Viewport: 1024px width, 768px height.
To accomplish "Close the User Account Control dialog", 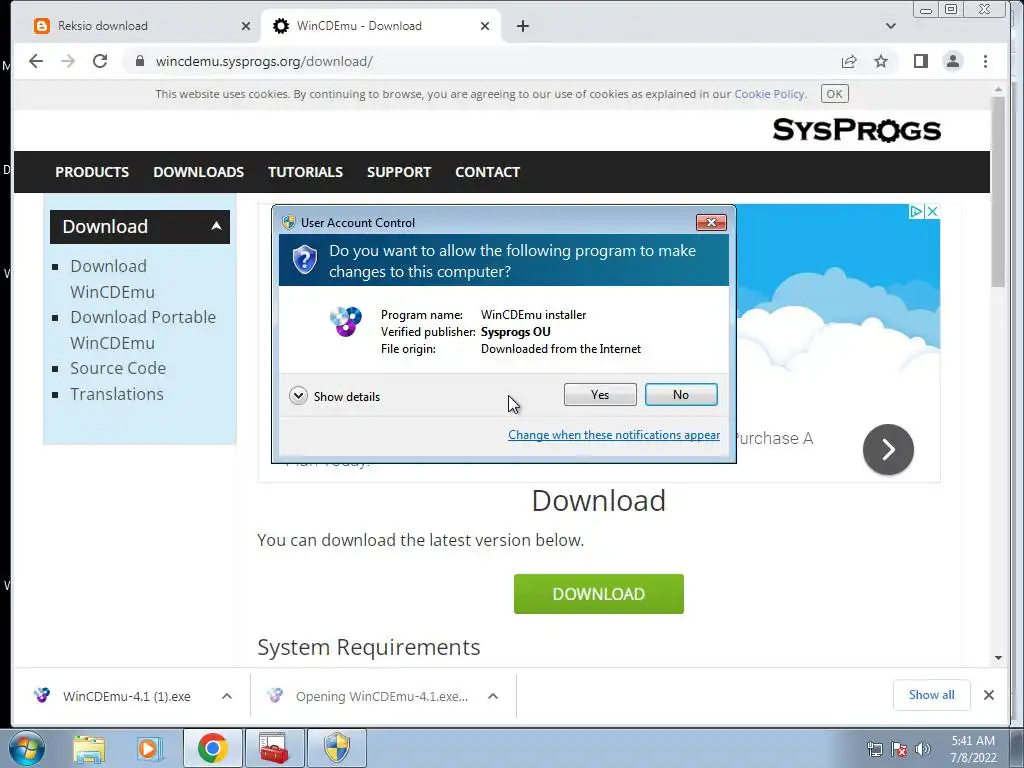I will (711, 223).
